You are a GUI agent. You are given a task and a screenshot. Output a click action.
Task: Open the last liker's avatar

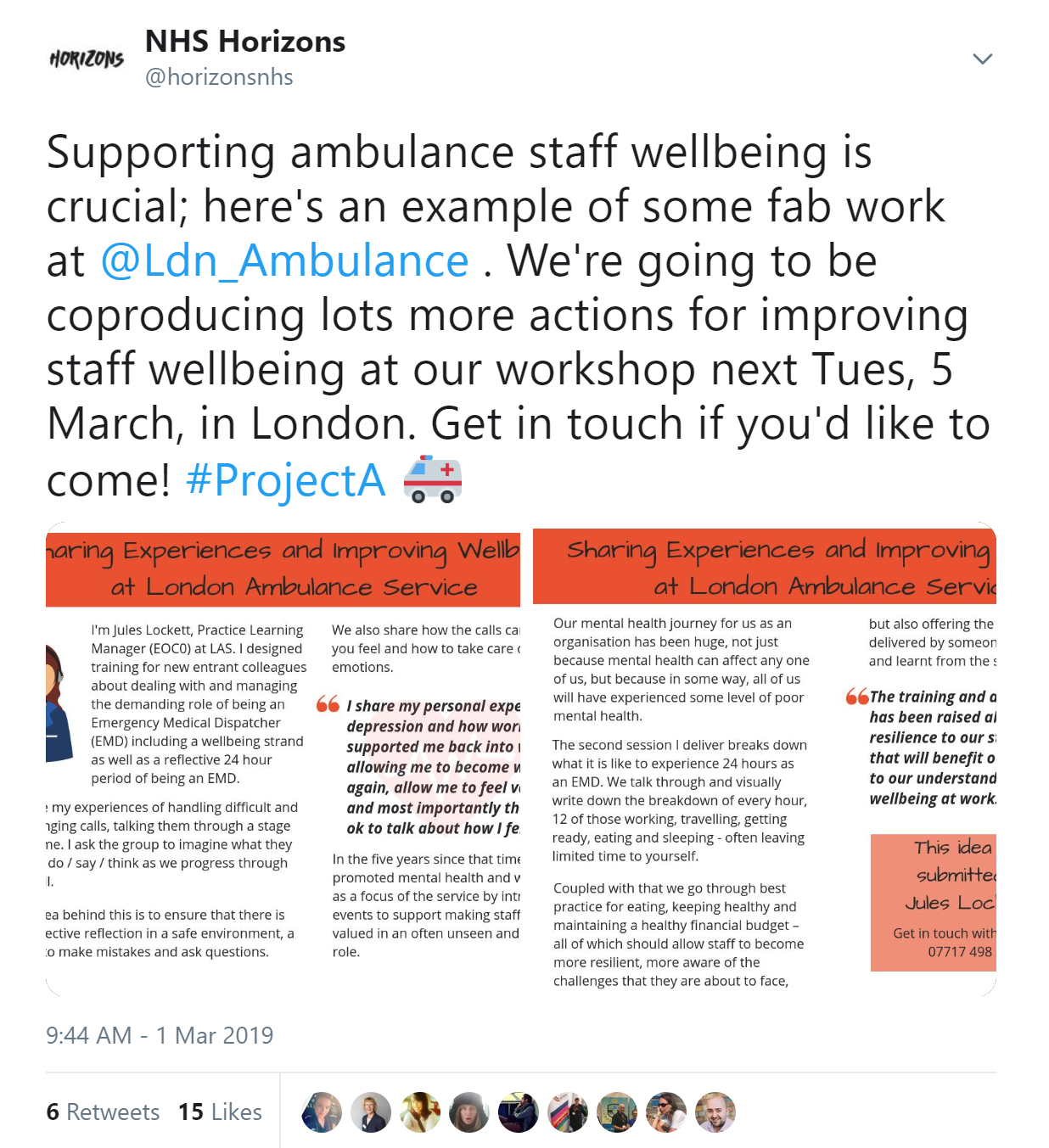coord(715,1112)
